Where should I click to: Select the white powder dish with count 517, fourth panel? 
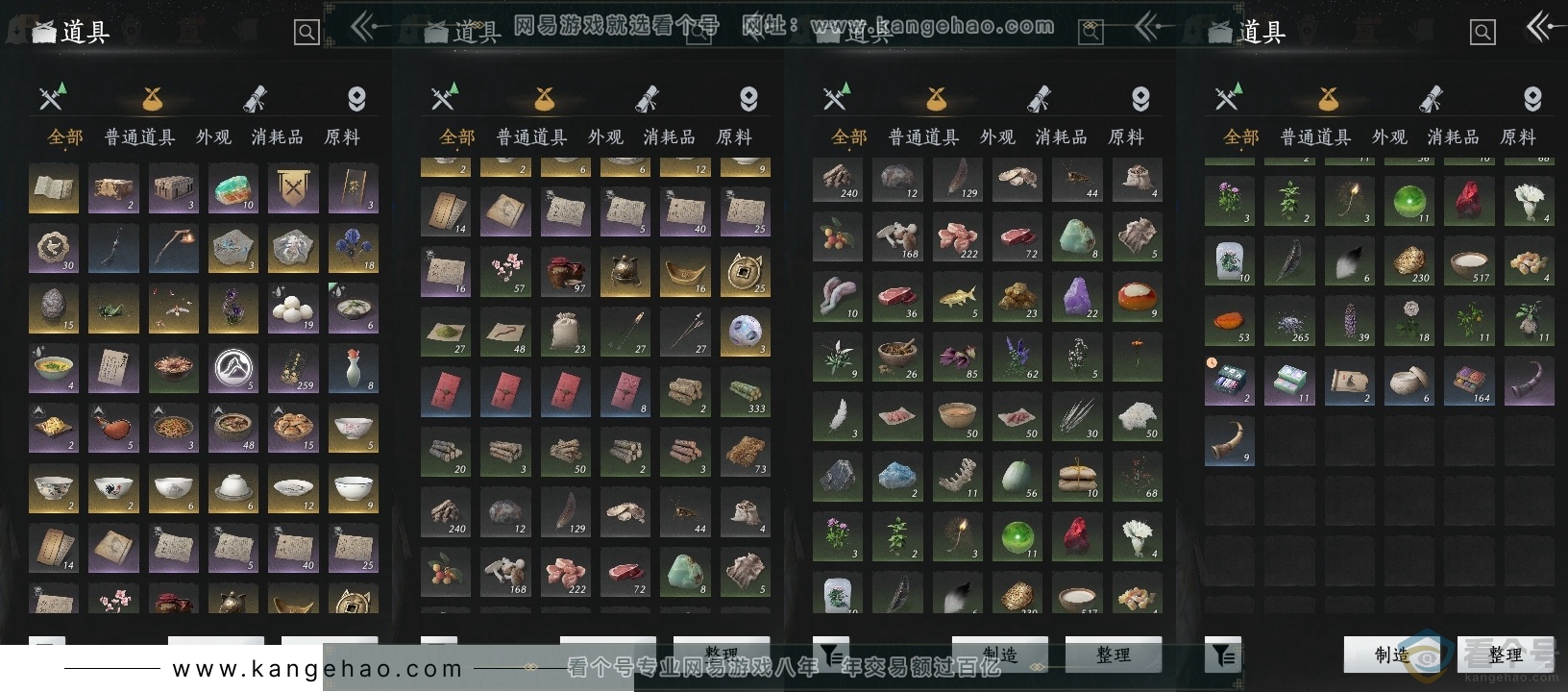tap(1470, 261)
